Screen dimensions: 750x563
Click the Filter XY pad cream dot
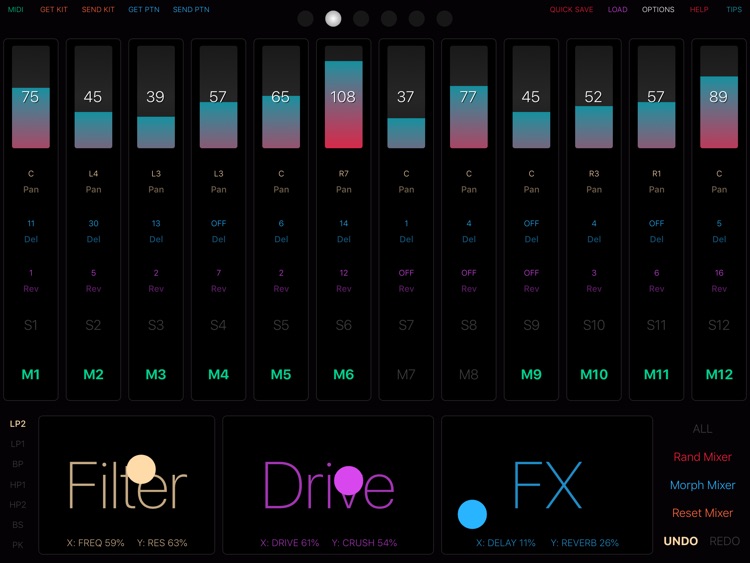point(141,469)
